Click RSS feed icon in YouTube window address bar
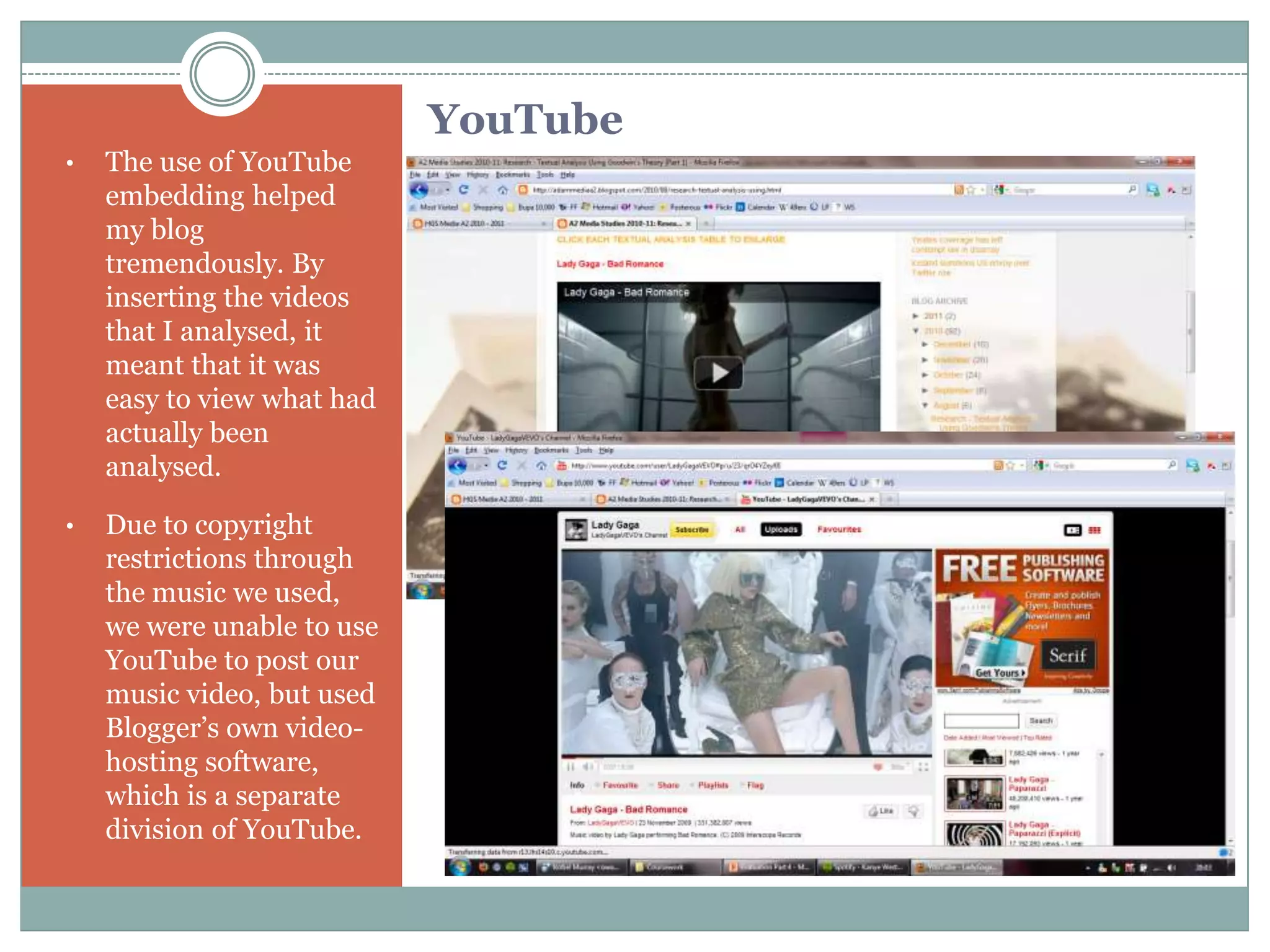Viewport: 1270px width, 952px height. tap(998, 465)
